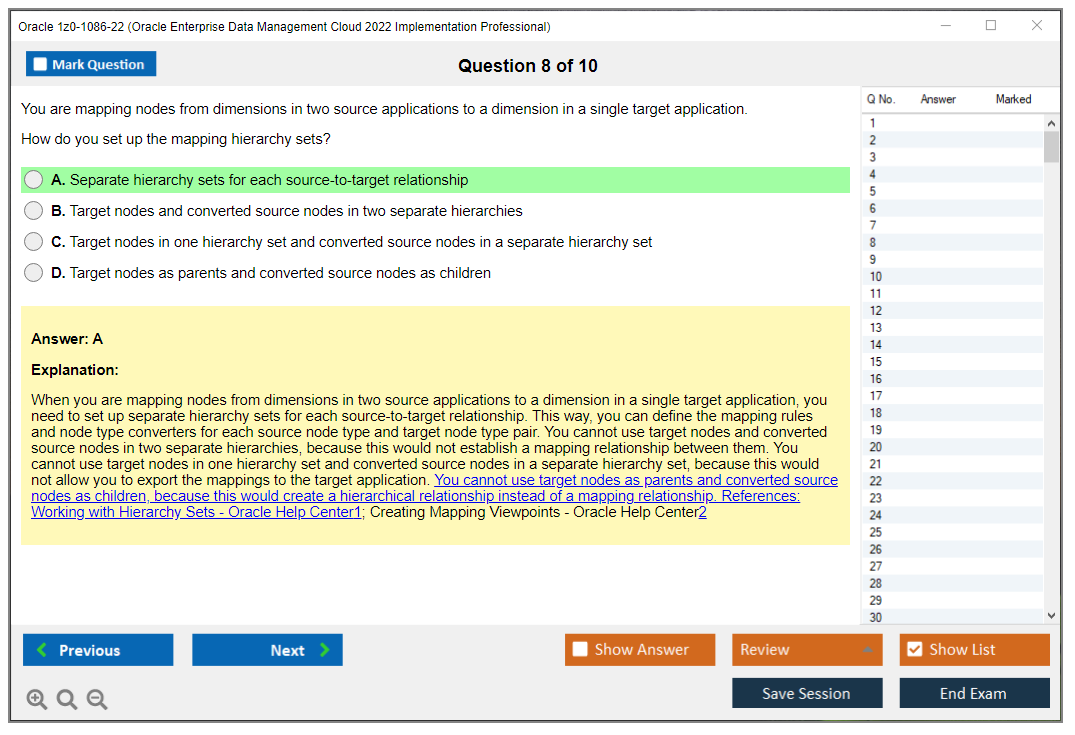Go back to the Previous question
Screen dimensions: 1075x735
[x=98, y=650]
